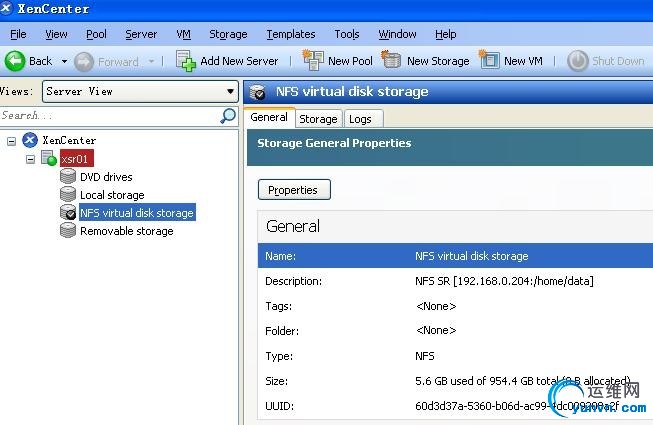Open the Window menu
This screenshot has width=653, height=425.
tap(397, 34)
